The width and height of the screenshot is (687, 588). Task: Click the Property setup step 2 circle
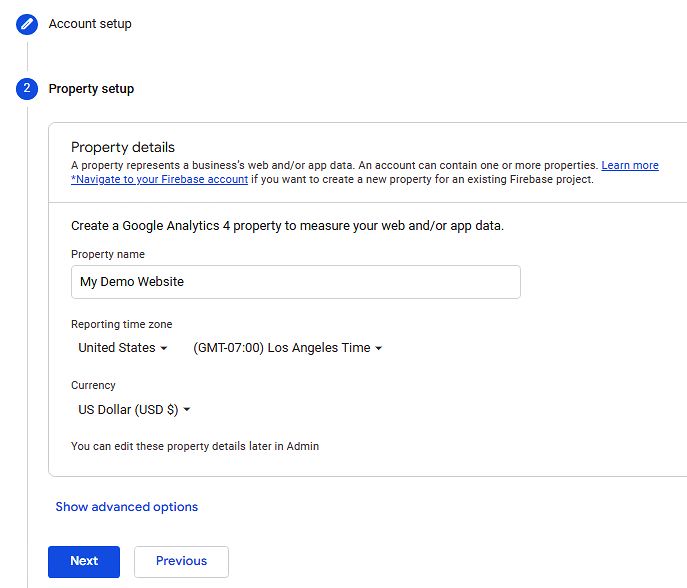(27, 89)
